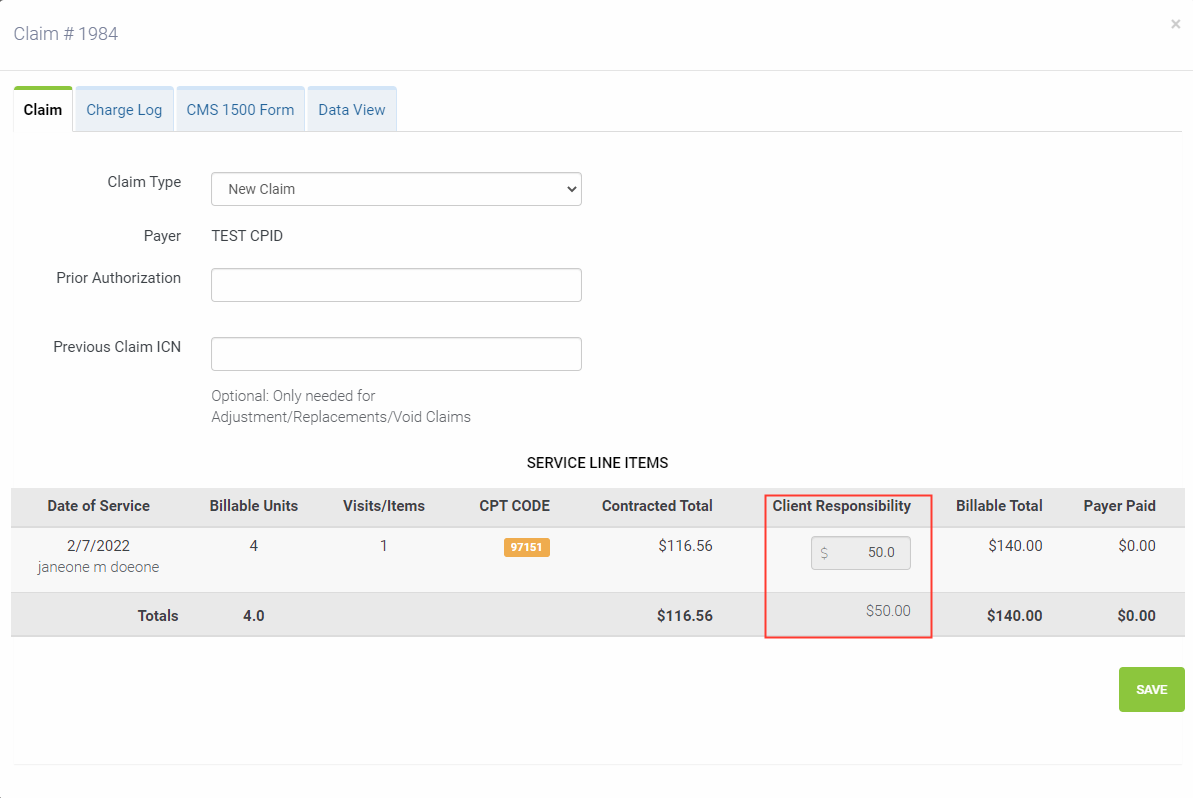Click the $116.56 contracted total in service row
This screenshot has width=1193, height=798.
click(x=685, y=545)
